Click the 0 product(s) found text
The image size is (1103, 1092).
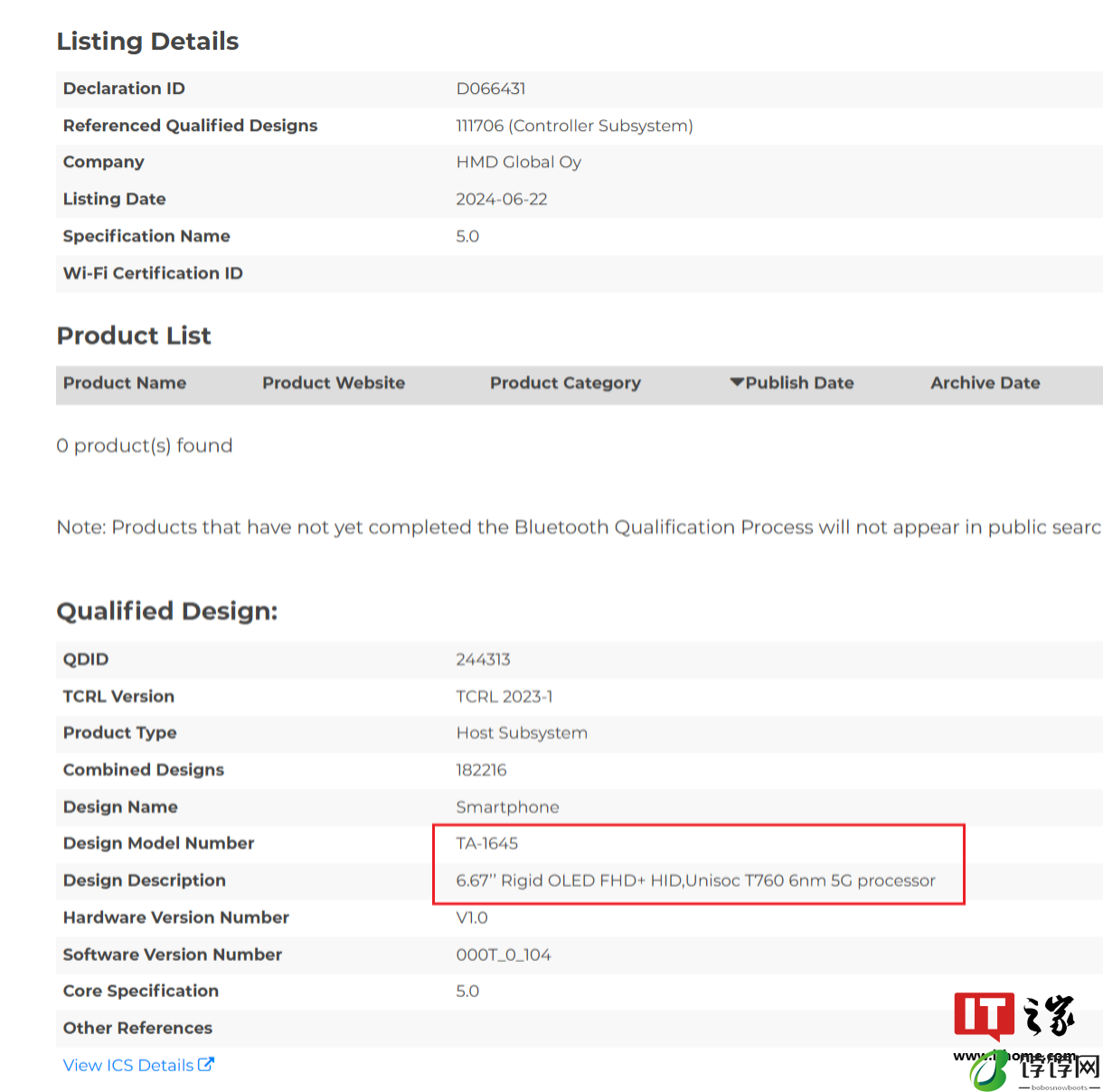pos(145,446)
